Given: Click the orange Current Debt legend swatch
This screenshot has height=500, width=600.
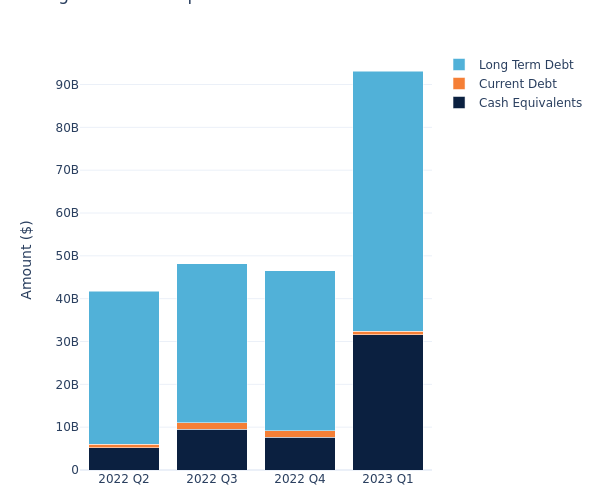Looking at the screenshot, I should tap(459, 84).
